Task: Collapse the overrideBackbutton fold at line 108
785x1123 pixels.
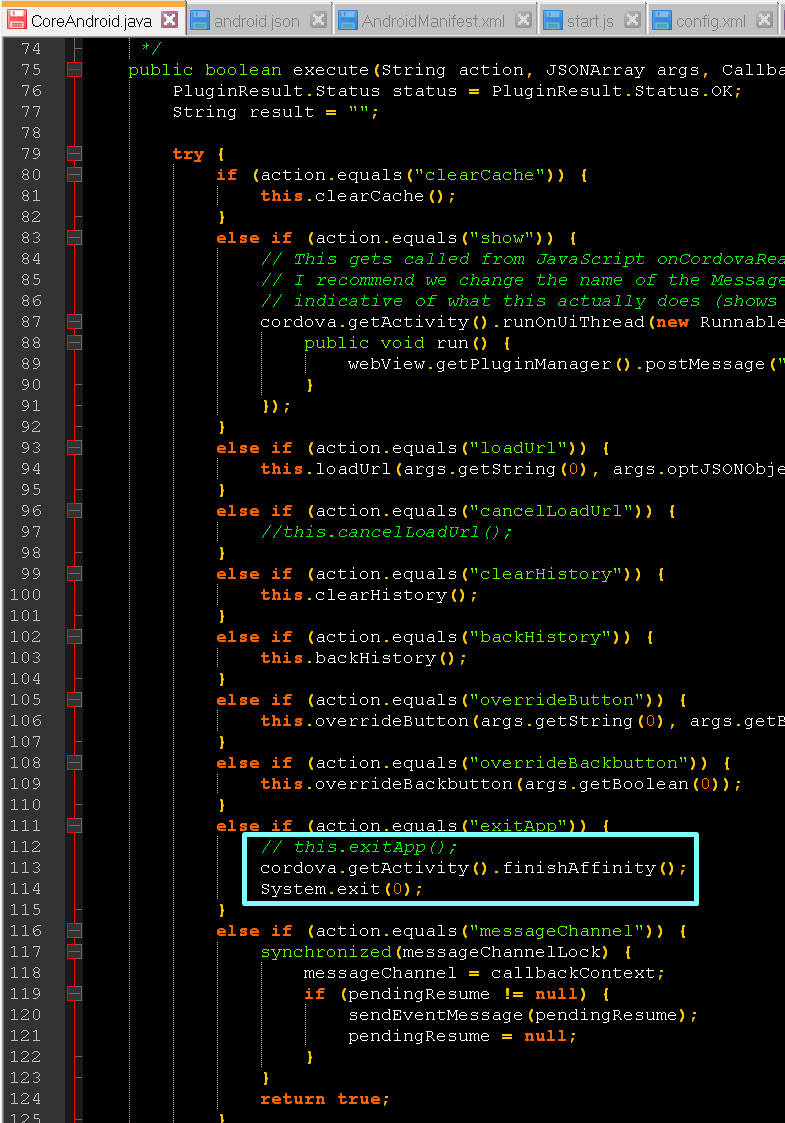Action: click(74, 763)
